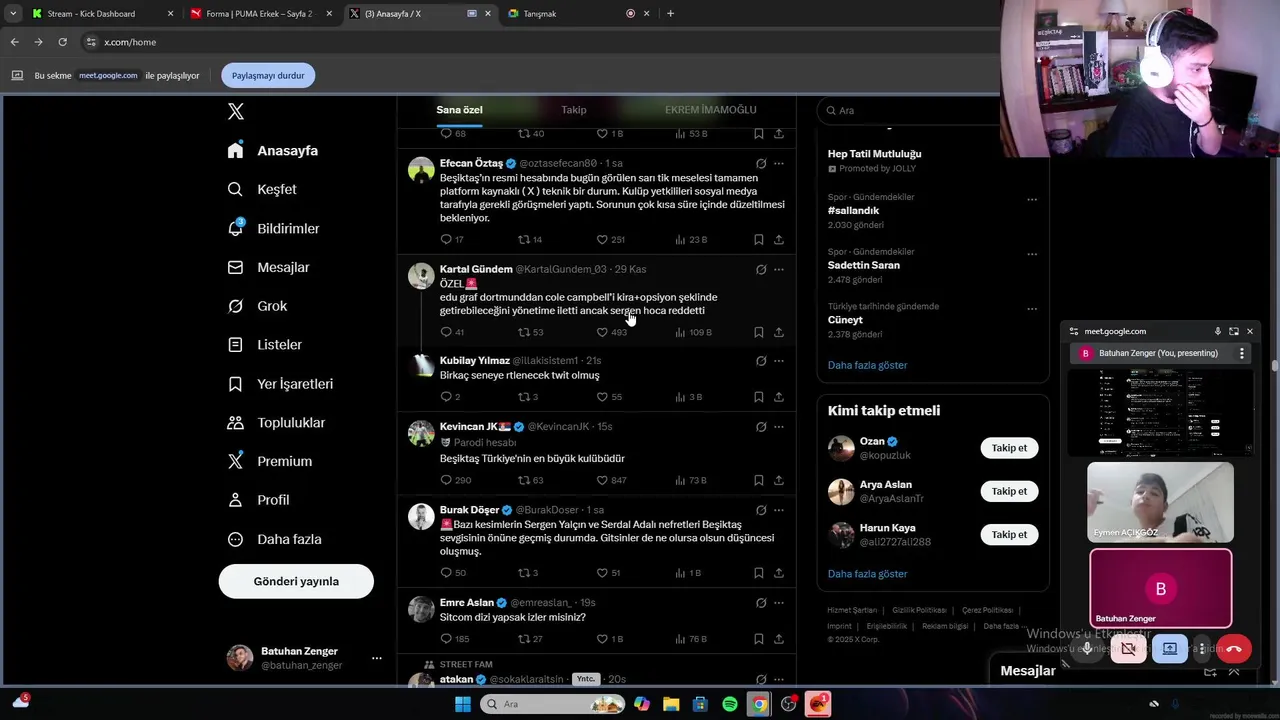This screenshot has width=1280, height=720.
Task: Click Paylaşmayı durdur button
Action: [x=268, y=75]
